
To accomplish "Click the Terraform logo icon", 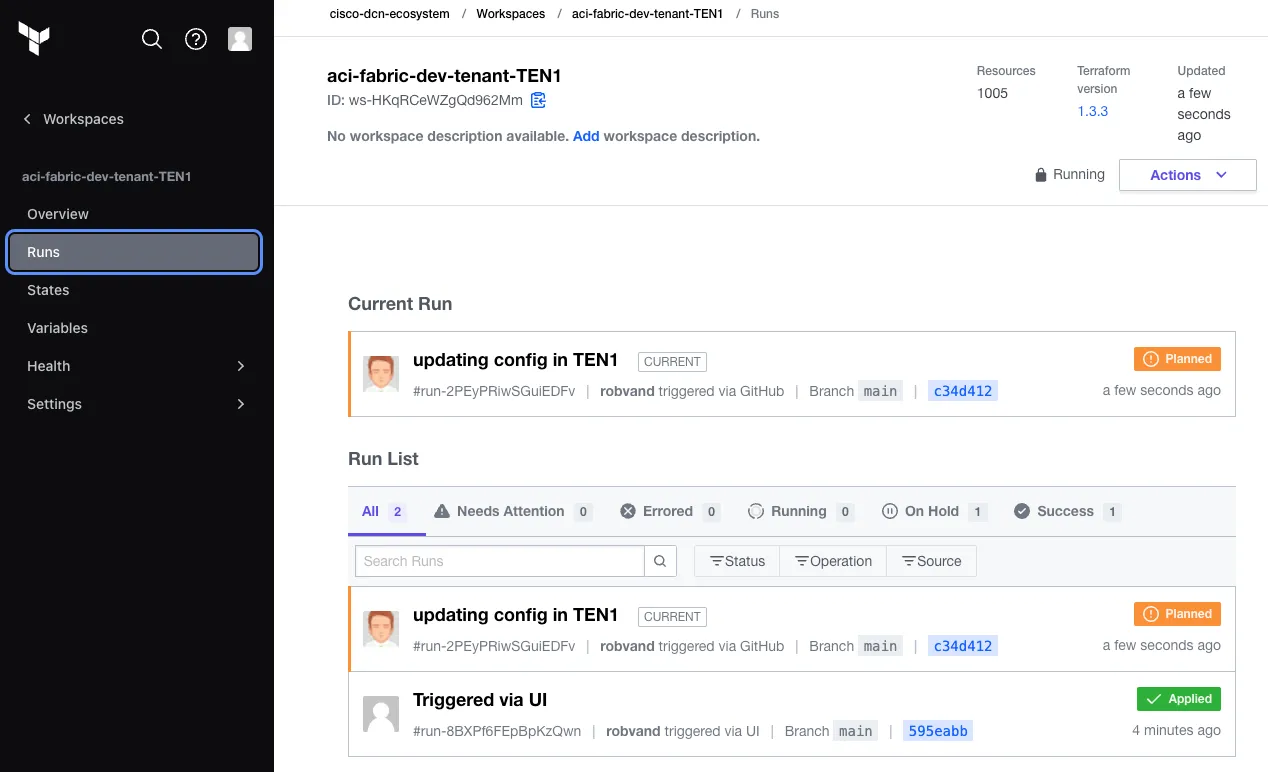I will pyautogui.click(x=34, y=39).
